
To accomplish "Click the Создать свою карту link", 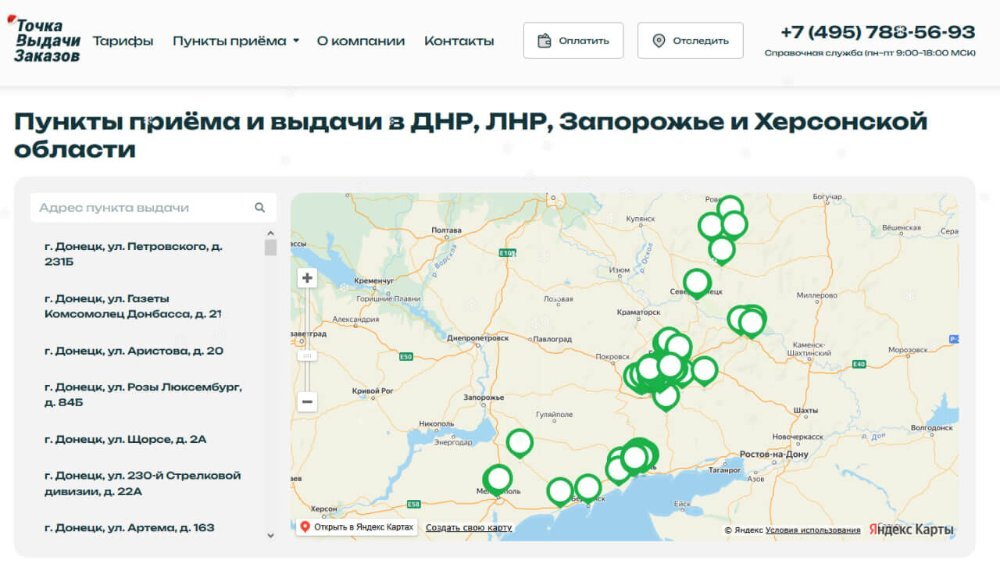I will [x=468, y=527].
